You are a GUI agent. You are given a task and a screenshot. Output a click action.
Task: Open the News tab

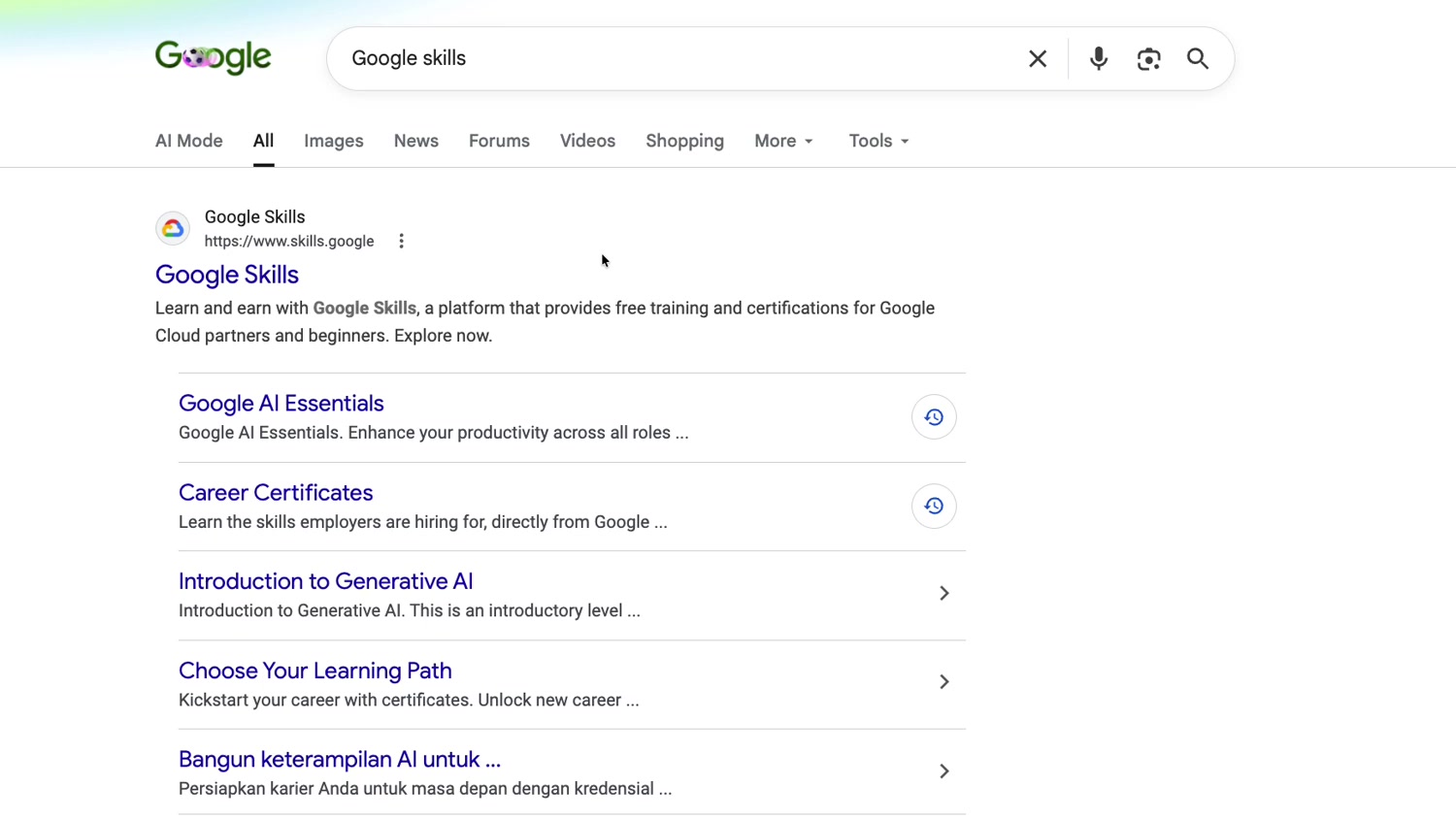pos(416,141)
